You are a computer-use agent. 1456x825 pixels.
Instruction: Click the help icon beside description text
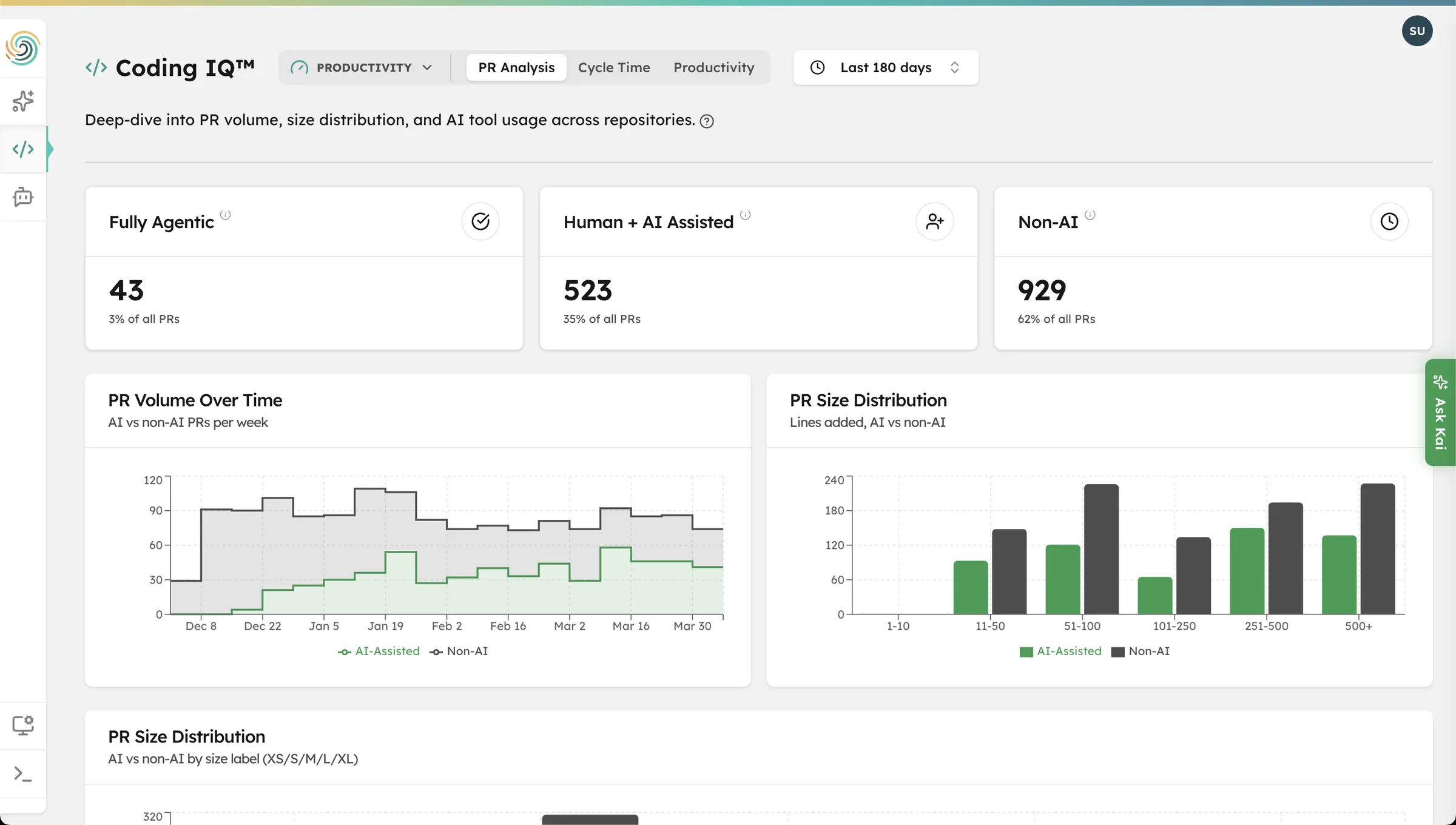pyautogui.click(x=707, y=121)
